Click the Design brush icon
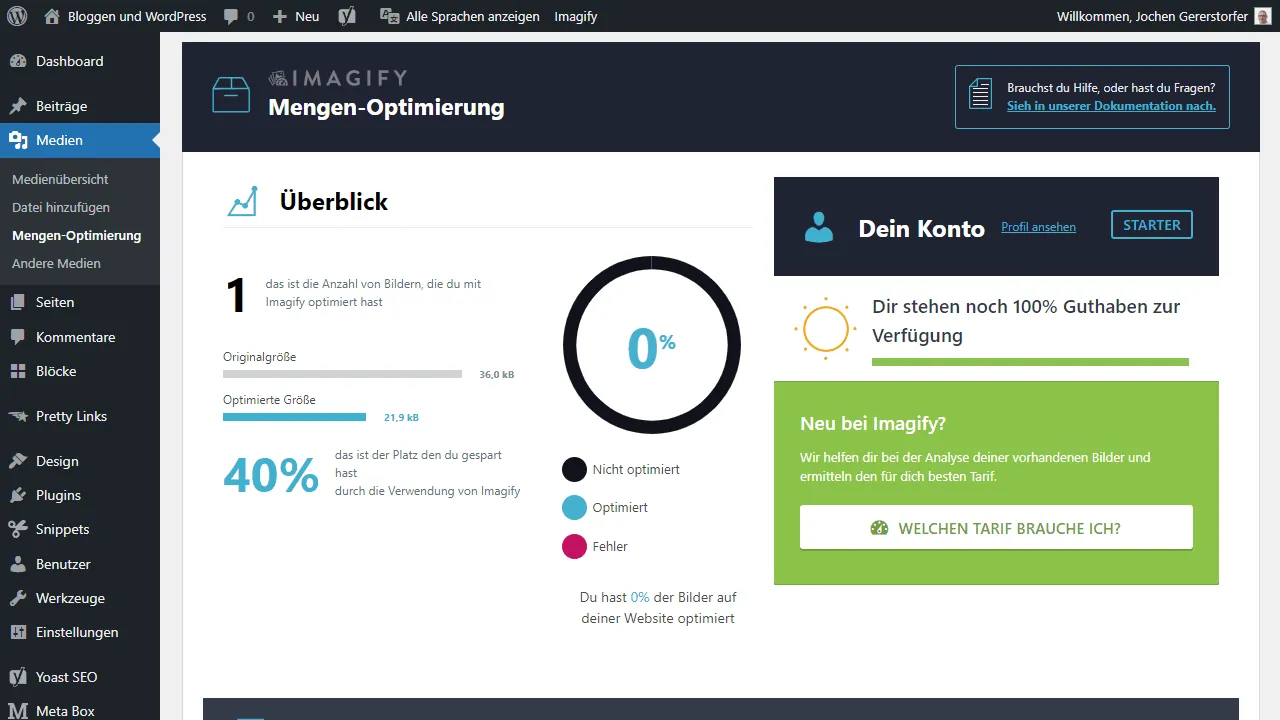Viewport: 1280px width, 720px height. (18, 461)
